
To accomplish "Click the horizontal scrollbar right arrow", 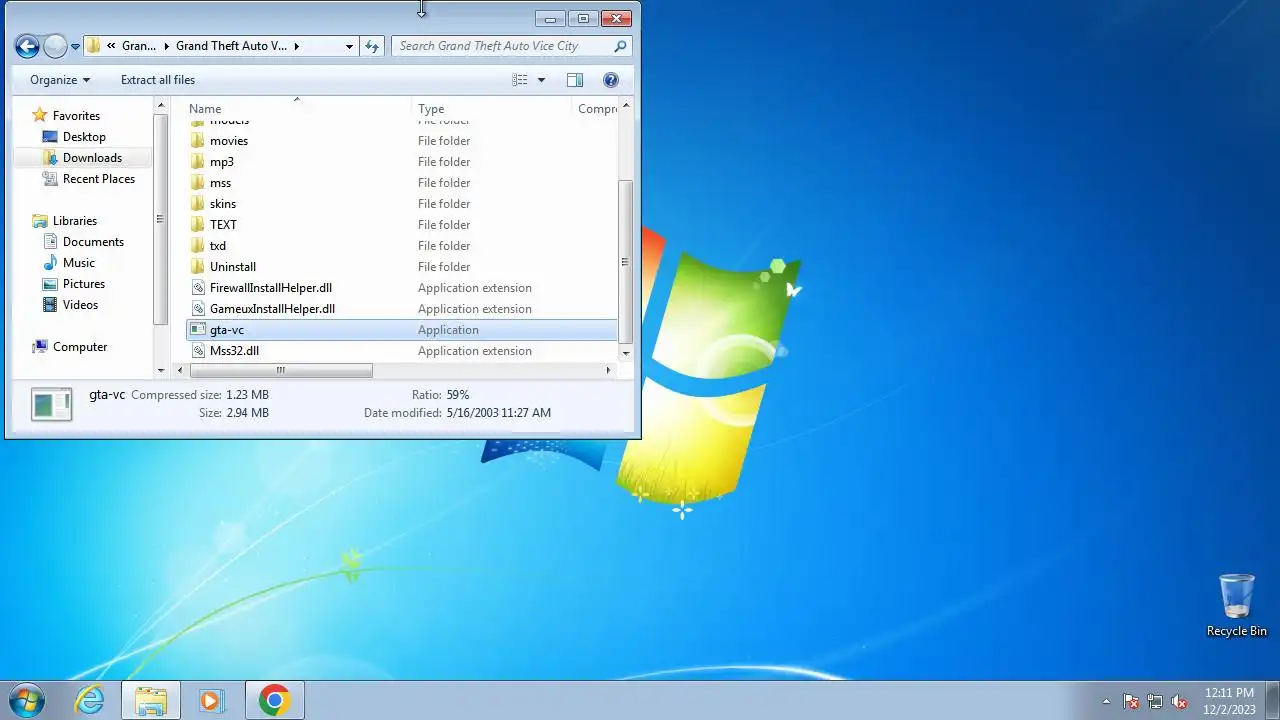I will tap(608, 370).
